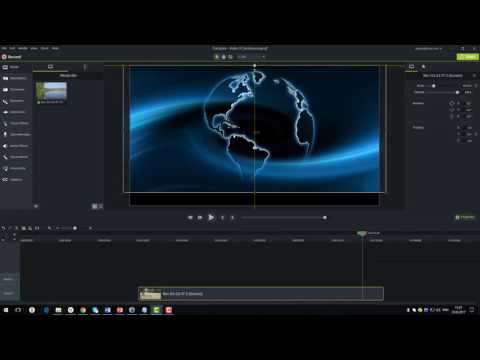Viewport: 480px width, 360px height.
Task: Switch to the Media Bin sub-tab
Action: tap(50, 67)
